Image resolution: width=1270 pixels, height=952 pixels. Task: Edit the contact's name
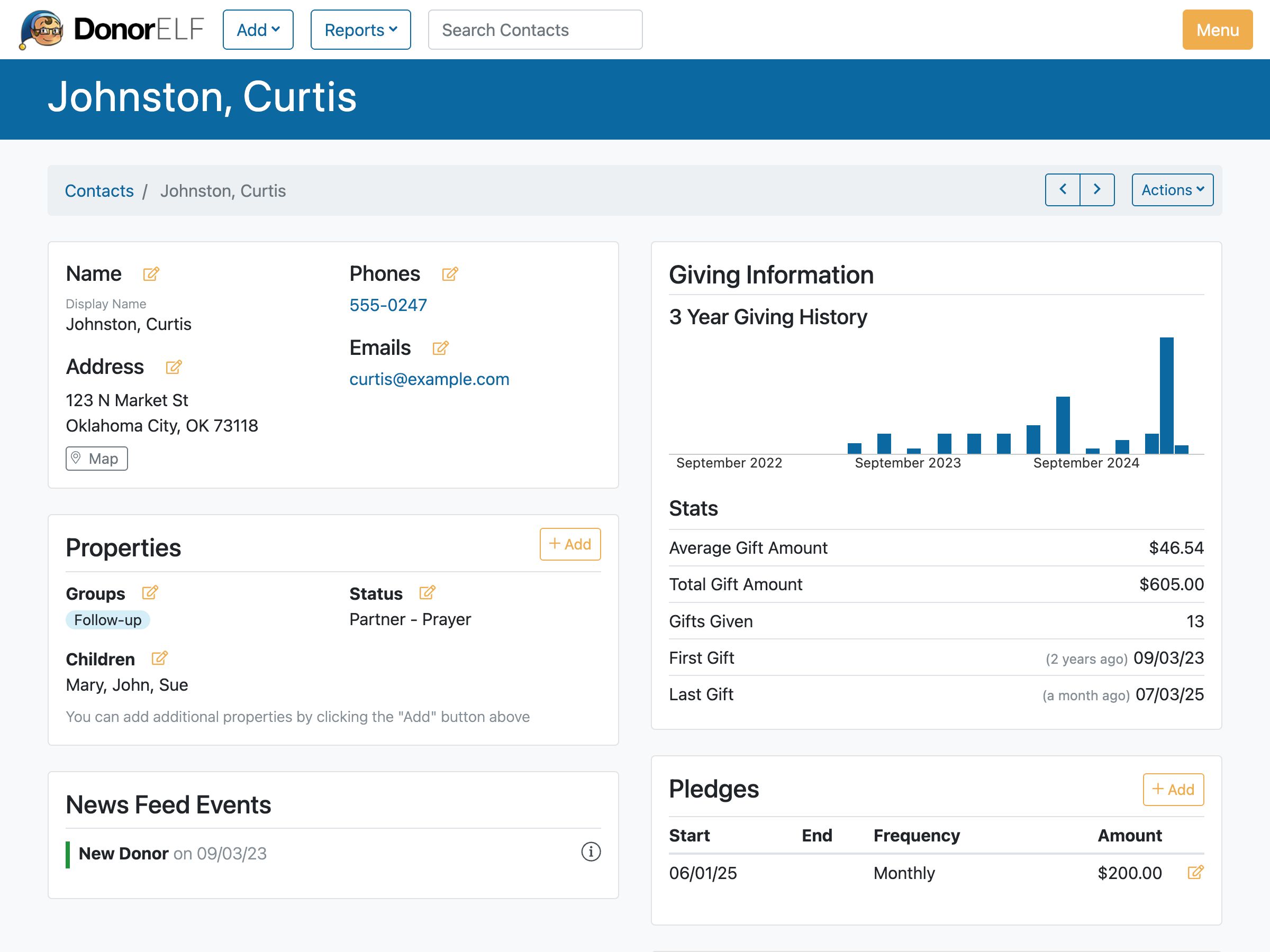[151, 274]
